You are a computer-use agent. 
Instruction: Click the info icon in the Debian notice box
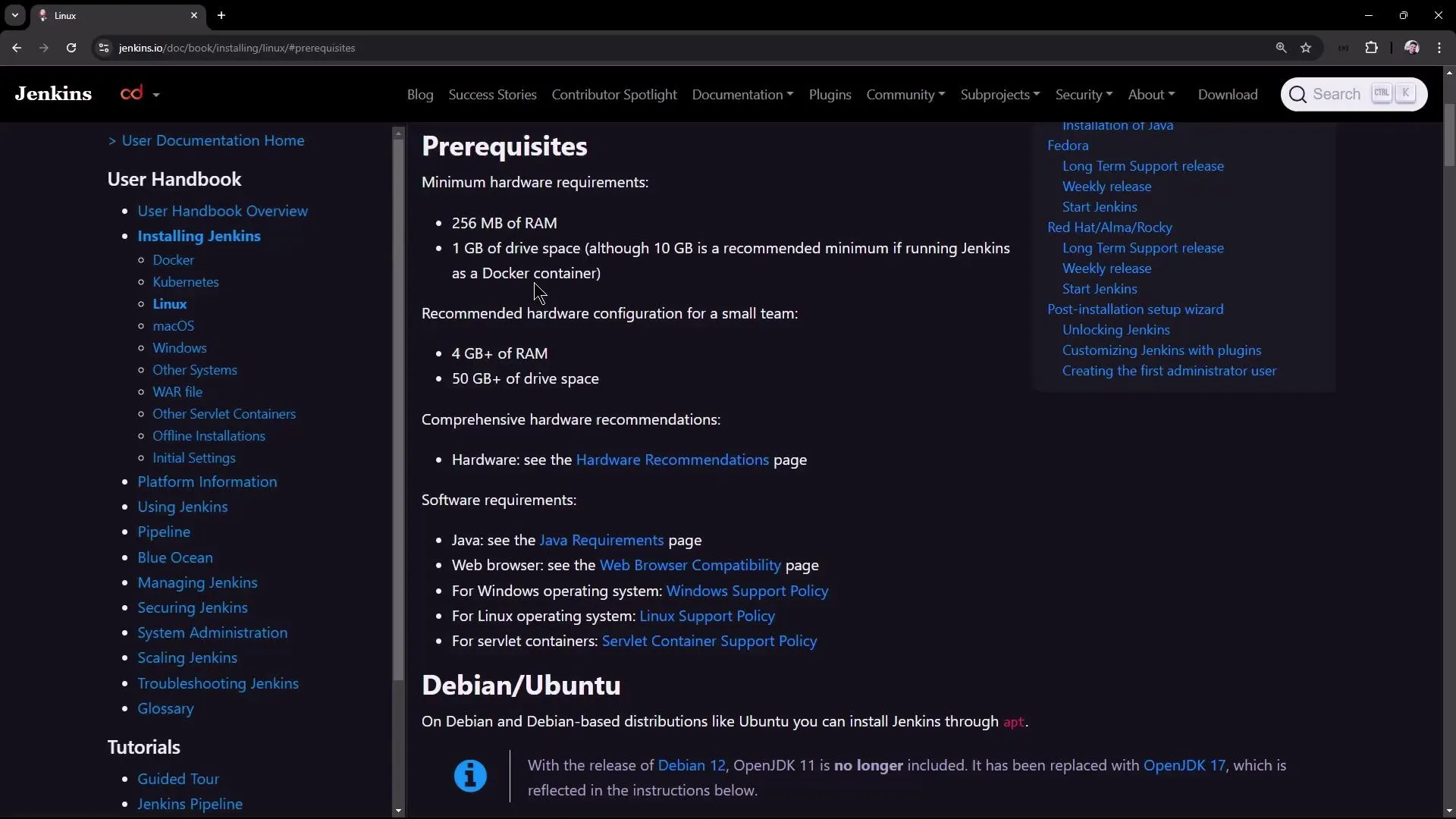click(x=471, y=777)
